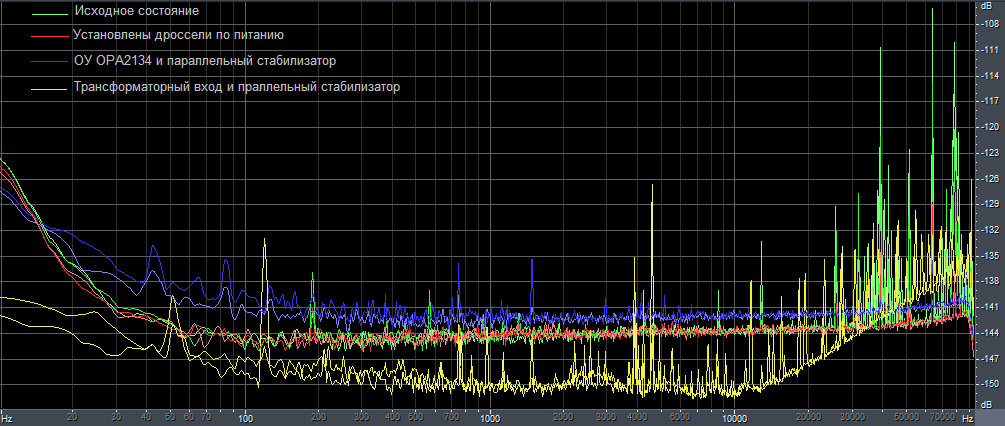
Task: Click the dB unit label on vertical axis
Action: pos(987,6)
